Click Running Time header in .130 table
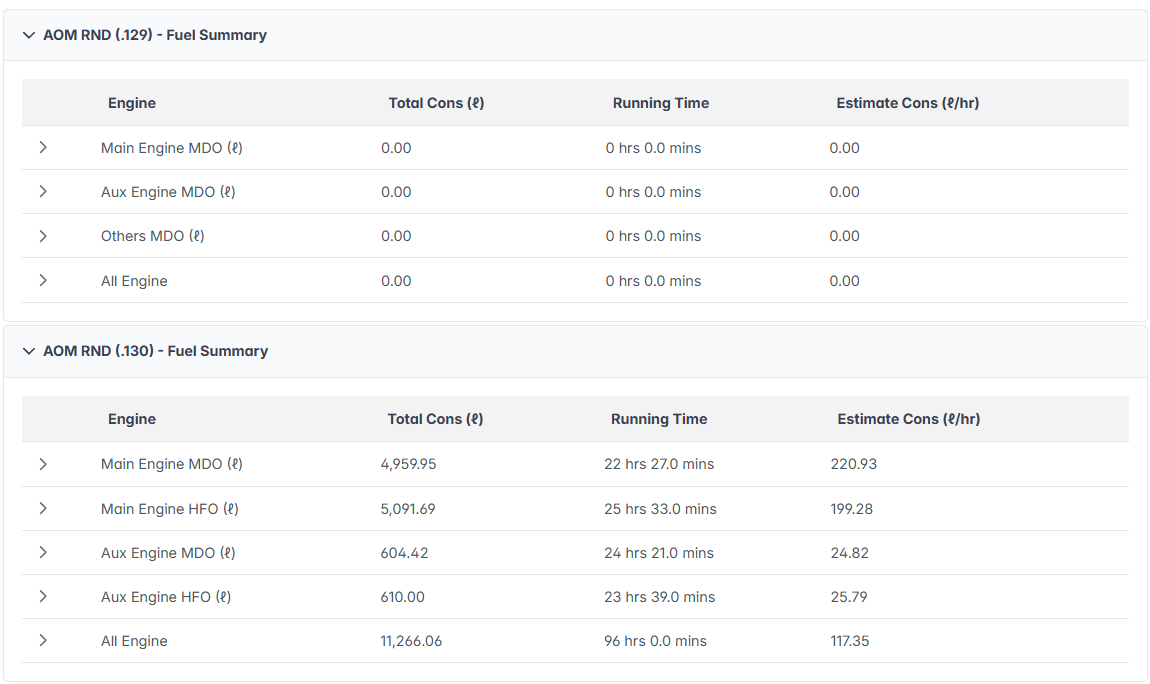Image resolution: width=1150 pixels, height=684 pixels. tap(659, 419)
